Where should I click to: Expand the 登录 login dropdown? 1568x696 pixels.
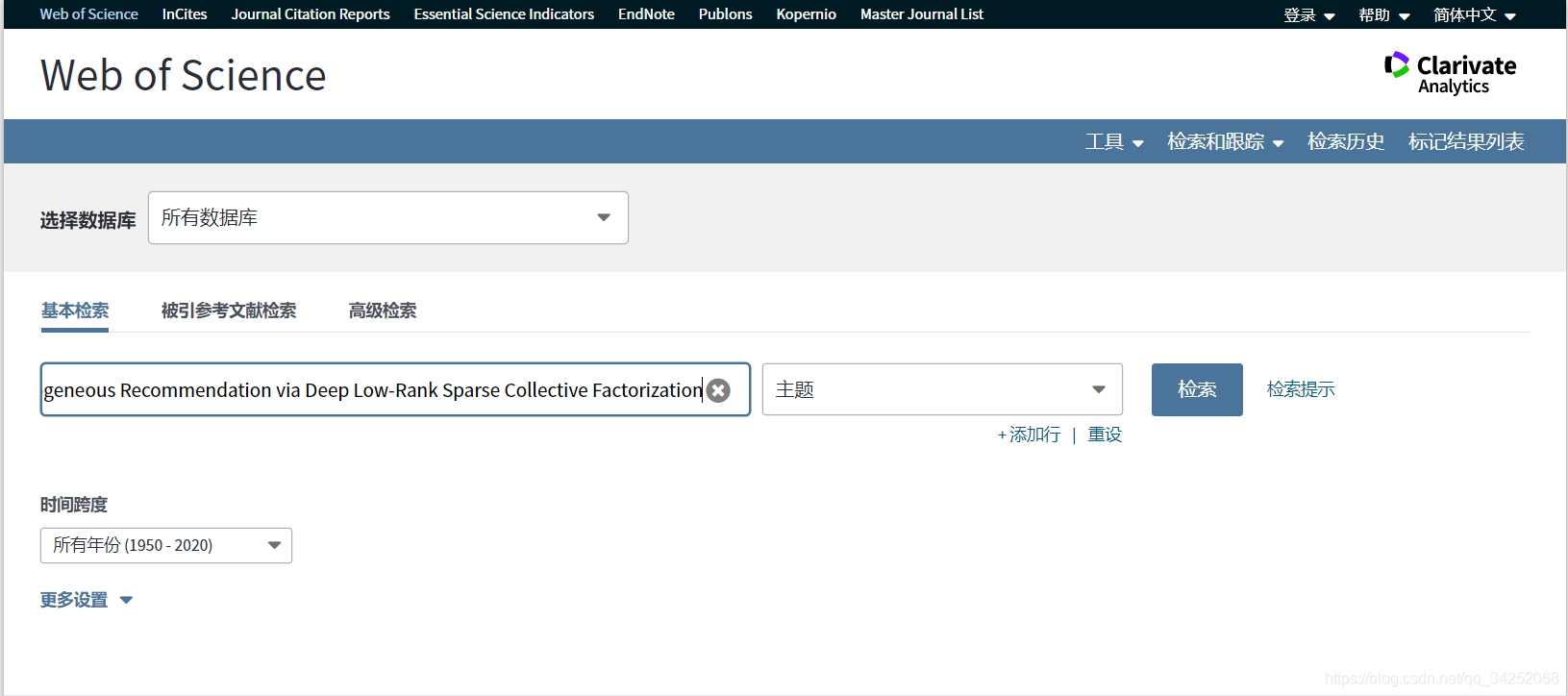(x=1309, y=15)
